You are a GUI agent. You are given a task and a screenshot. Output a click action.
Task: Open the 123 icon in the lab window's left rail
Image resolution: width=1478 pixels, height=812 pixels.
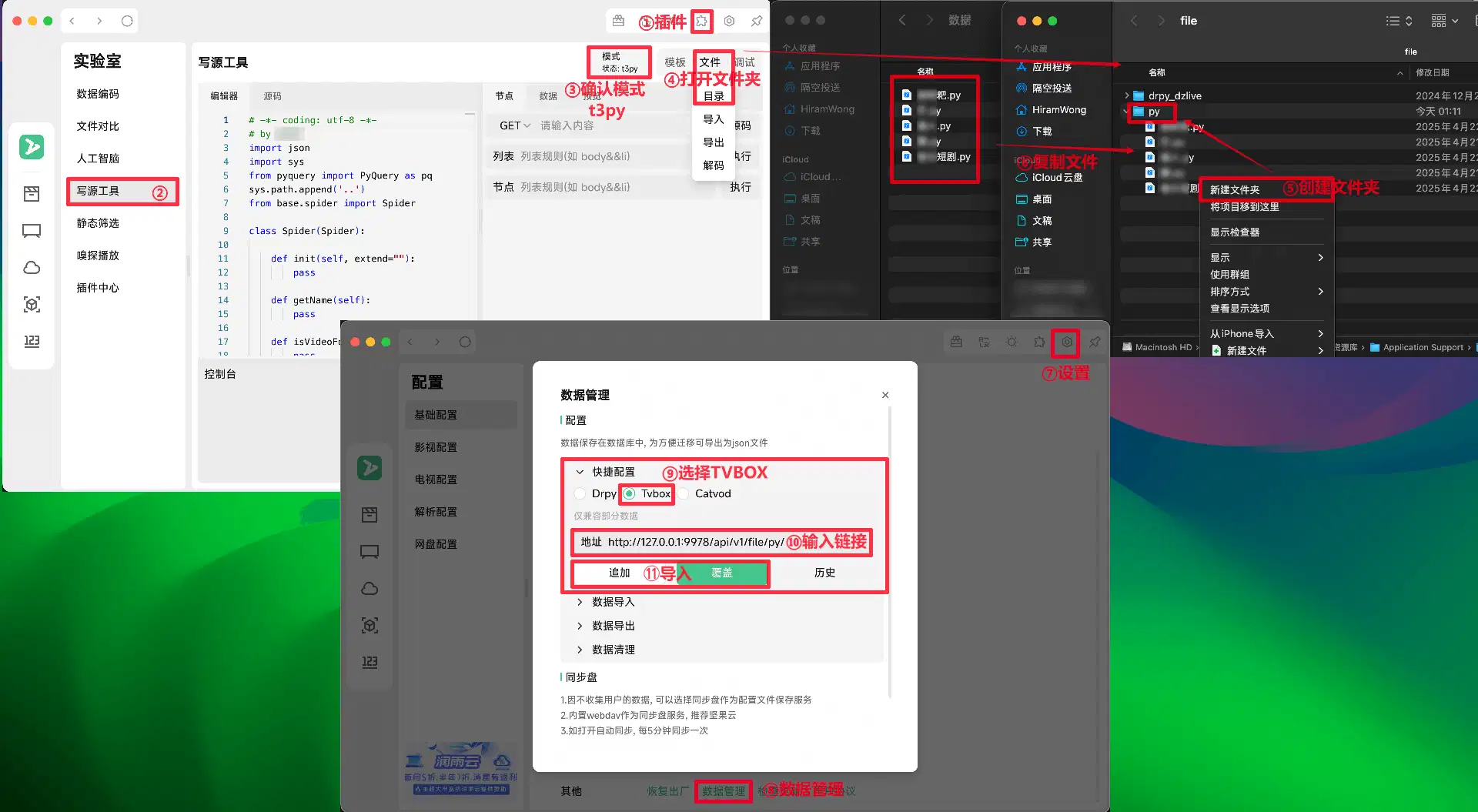pyautogui.click(x=32, y=341)
